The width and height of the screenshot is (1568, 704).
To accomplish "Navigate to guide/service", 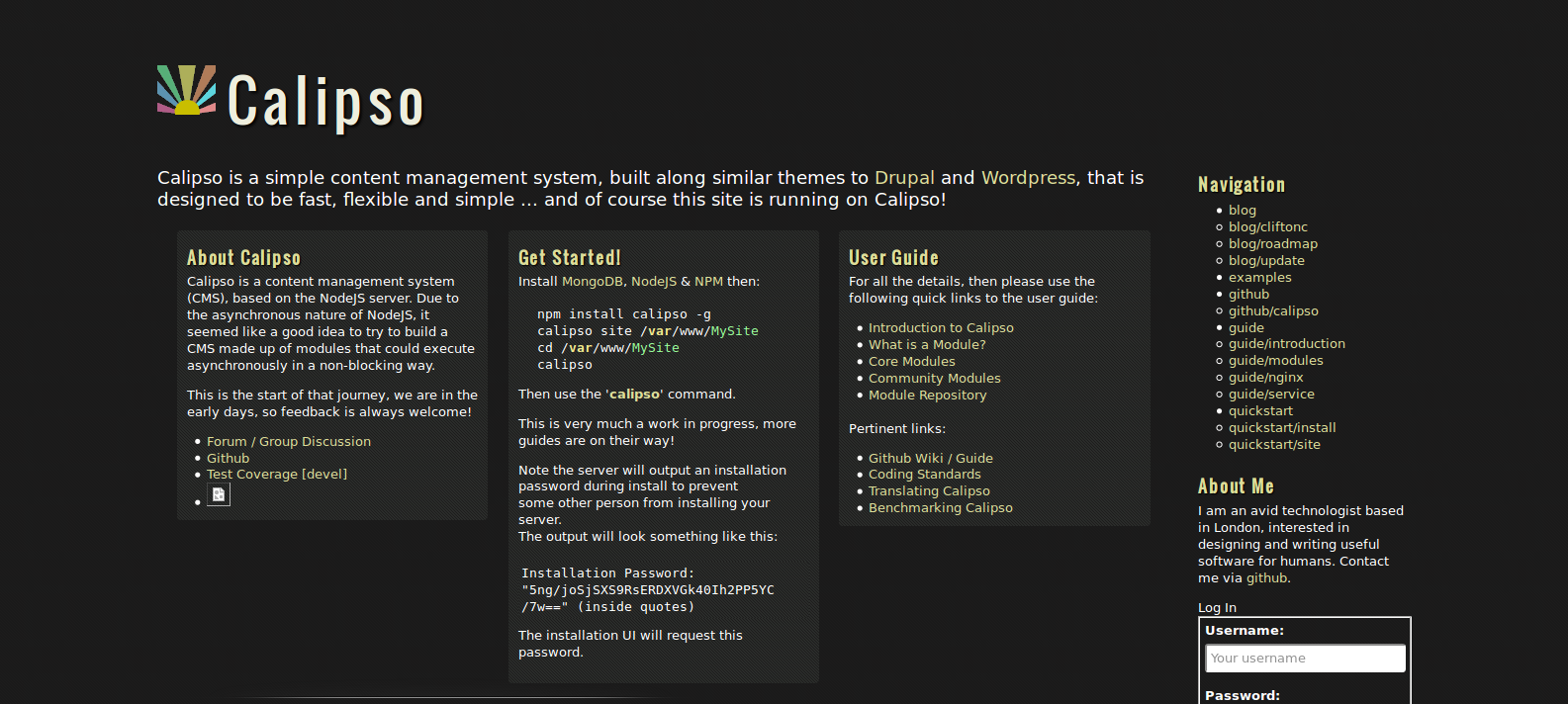I will click(1271, 395).
